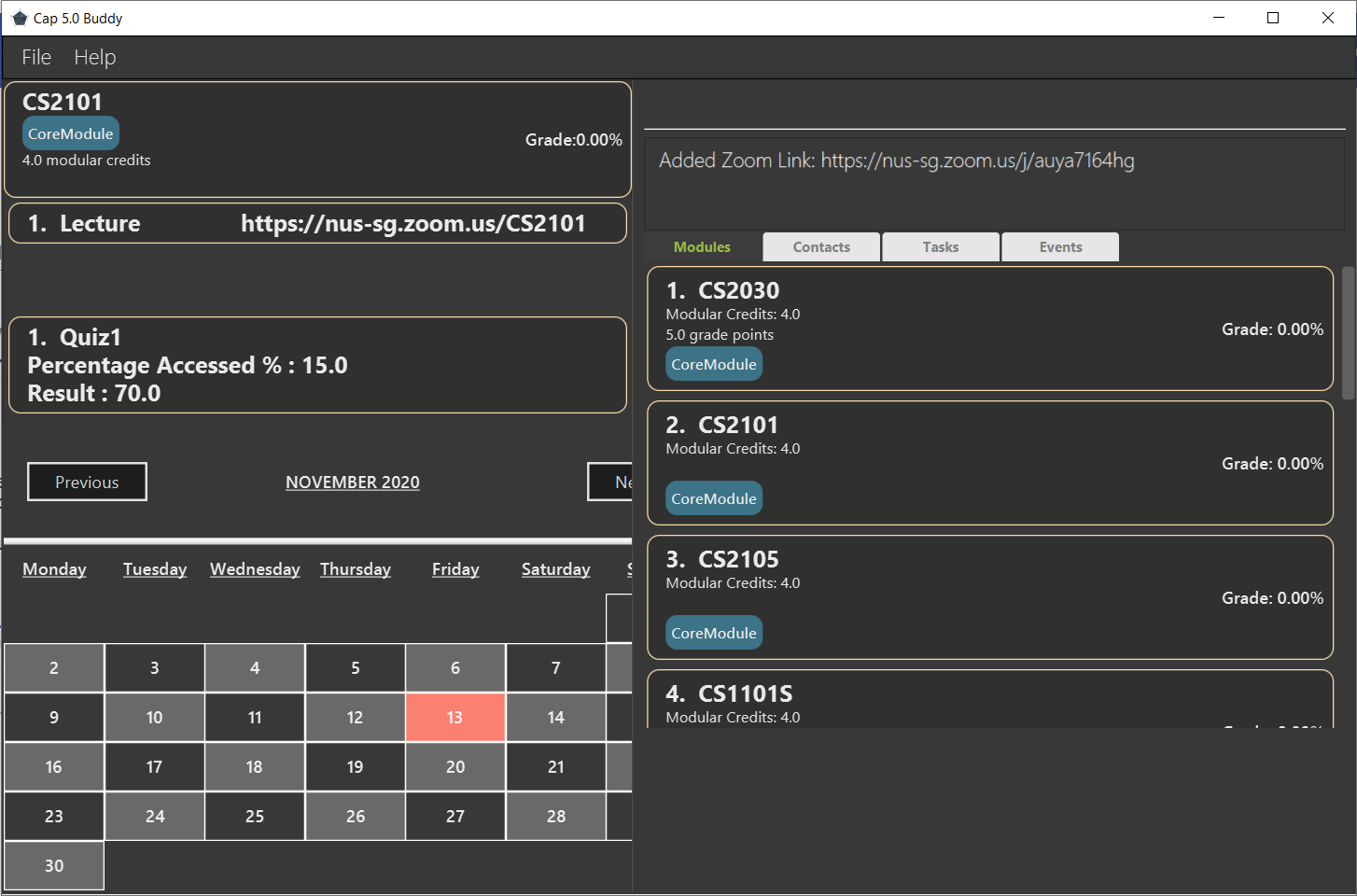Click the Tuesday column header
This screenshot has height=896, width=1357.
[155, 569]
